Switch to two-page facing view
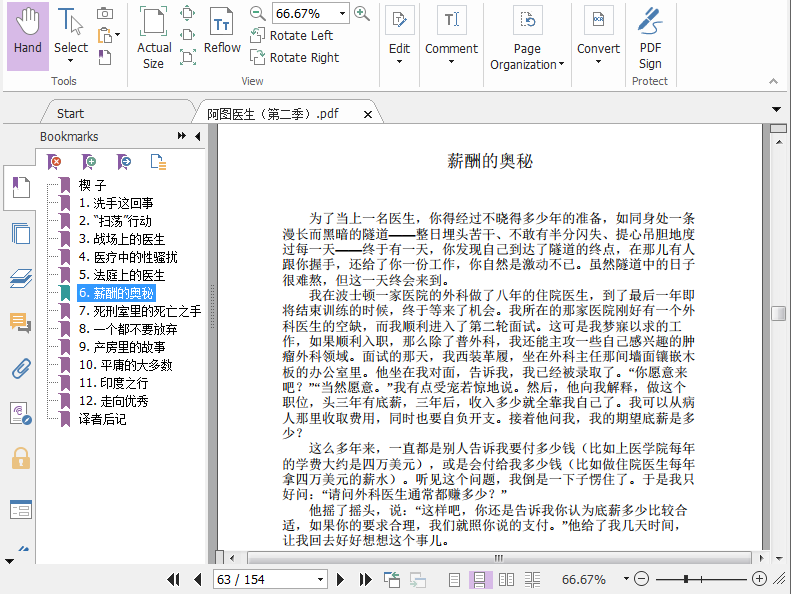Screen dimensions: 791x594 pyautogui.click(x=506, y=579)
